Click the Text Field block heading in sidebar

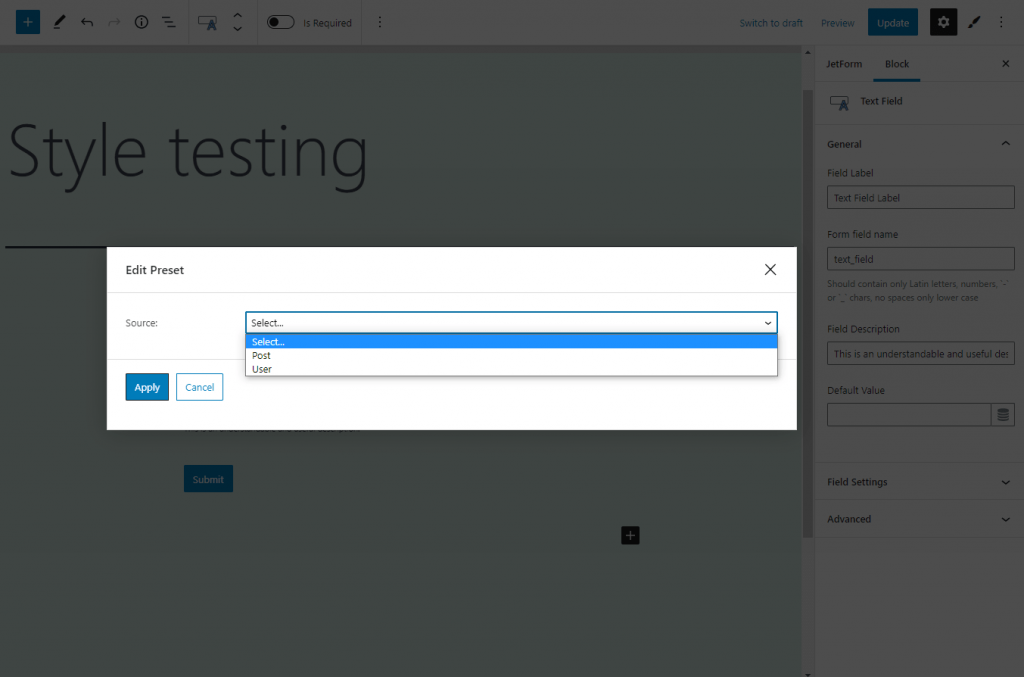click(881, 101)
